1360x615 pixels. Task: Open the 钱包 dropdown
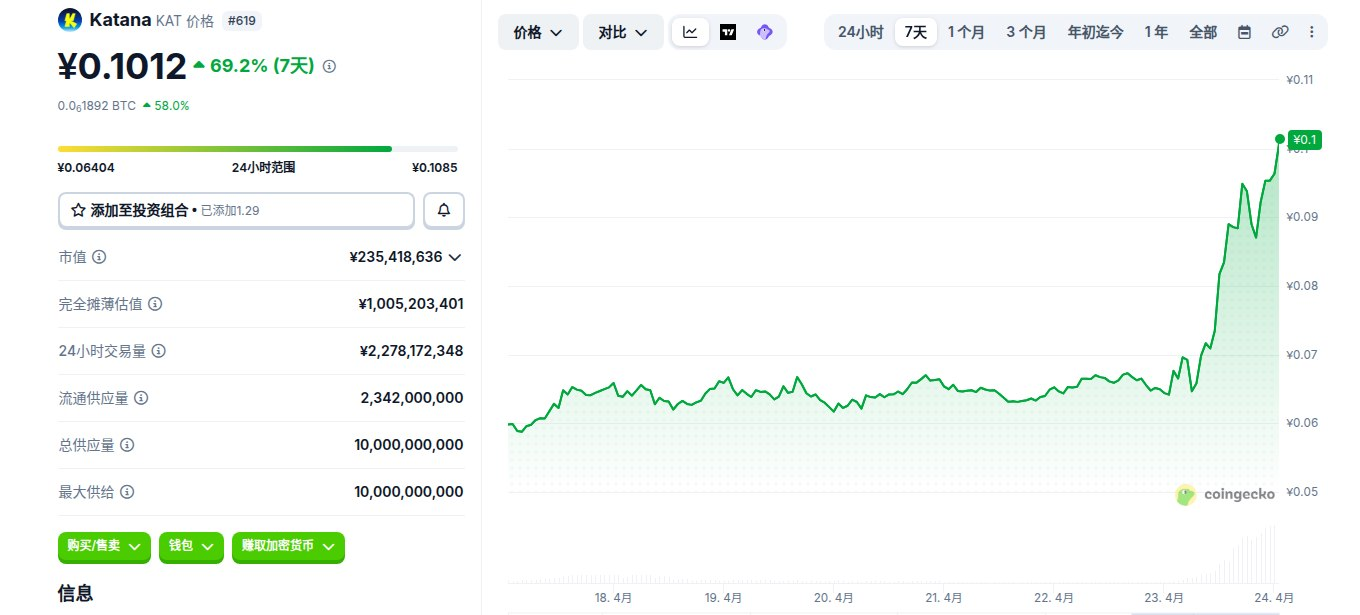[191, 546]
